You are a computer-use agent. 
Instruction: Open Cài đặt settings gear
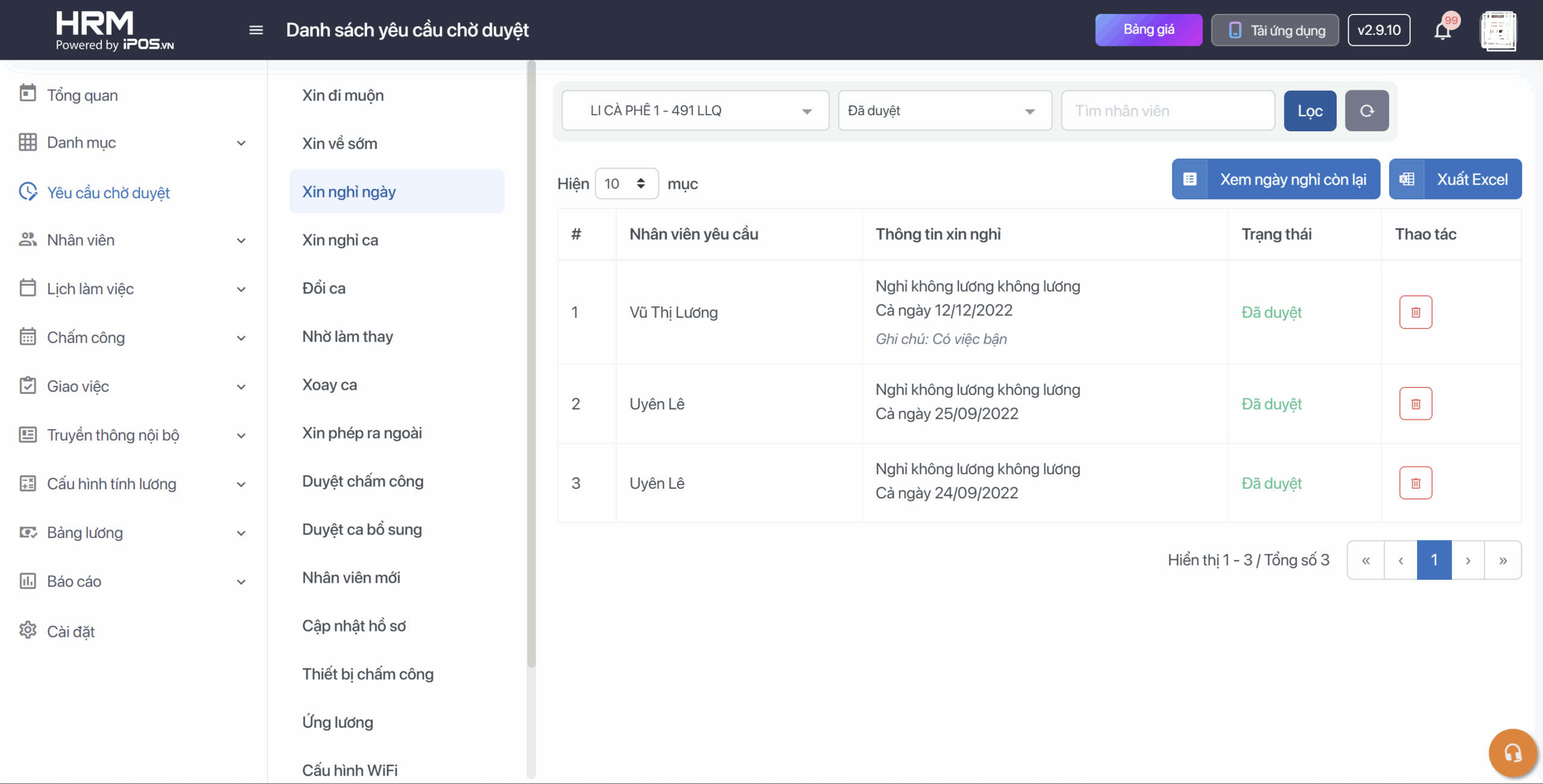pyautogui.click(x=28, y=630)
